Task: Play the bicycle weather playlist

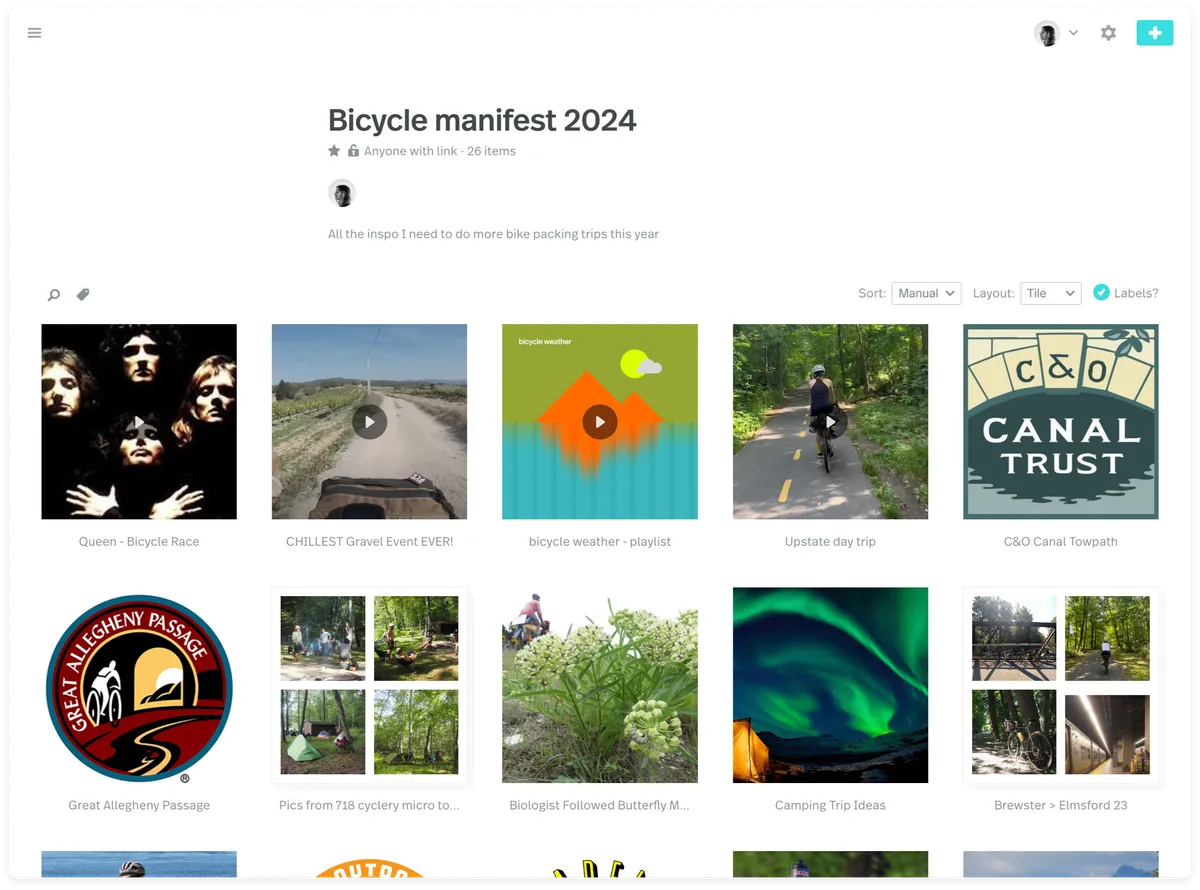Action: point(600,422)
